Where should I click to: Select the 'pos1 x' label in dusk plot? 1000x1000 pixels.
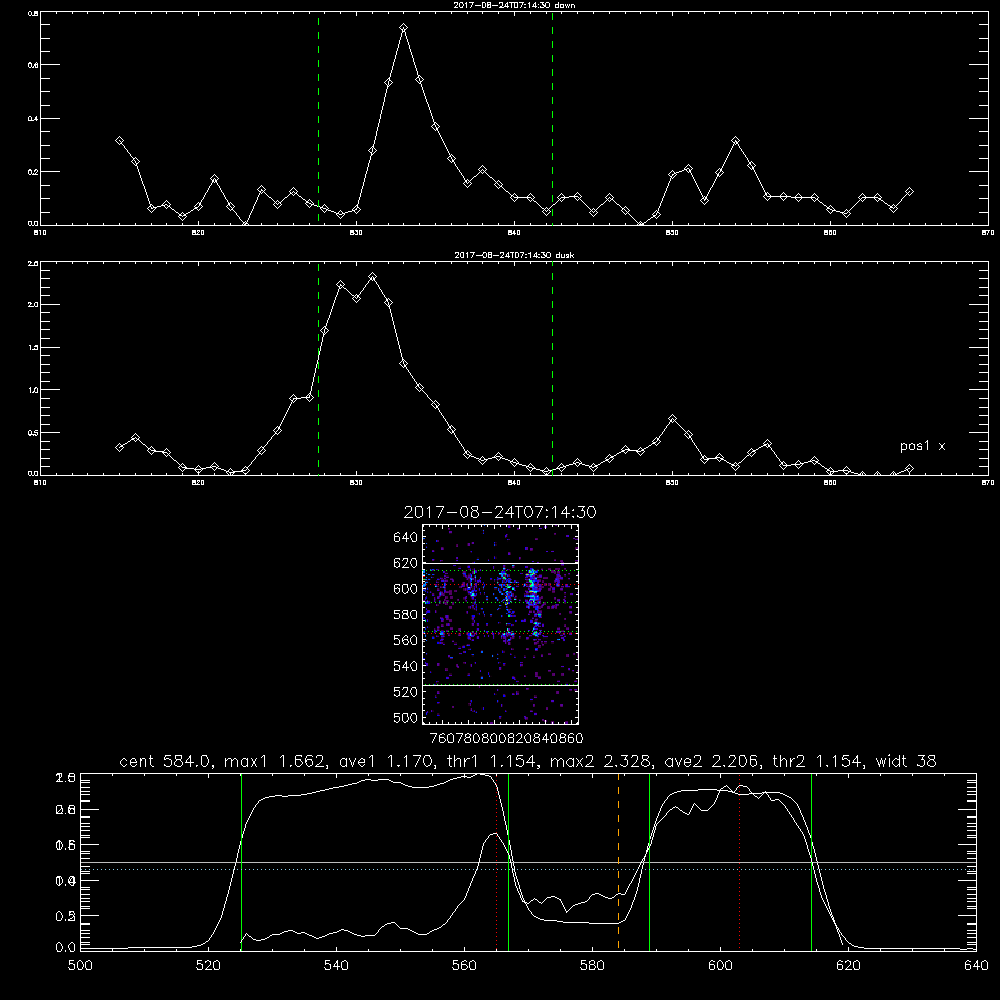click(x=922, y=446)
